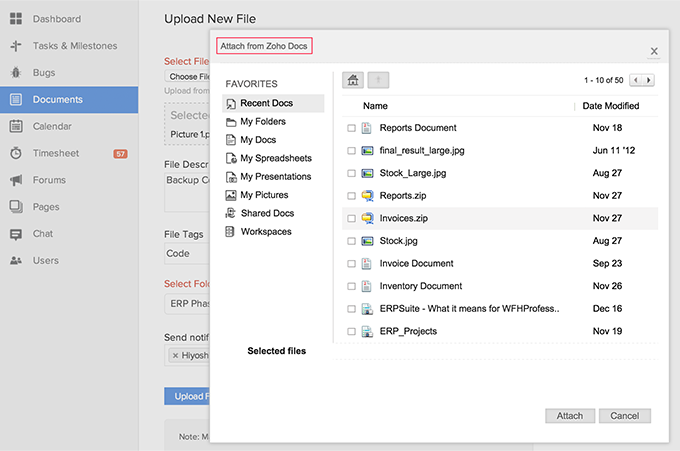Open My Spreadsheets in Favorites
This screenshot has height=451, width=680.
(275, 158)
